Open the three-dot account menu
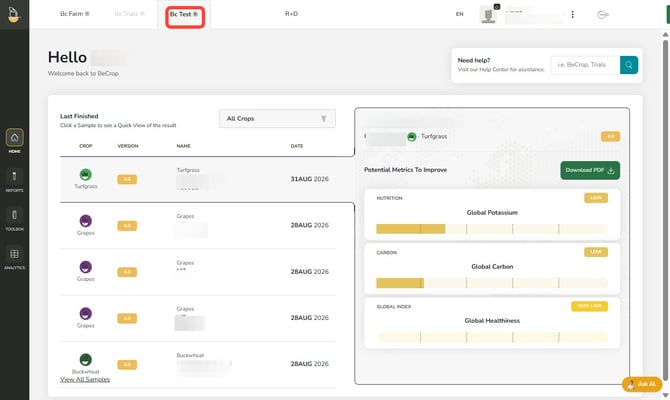 pos(573,15)
